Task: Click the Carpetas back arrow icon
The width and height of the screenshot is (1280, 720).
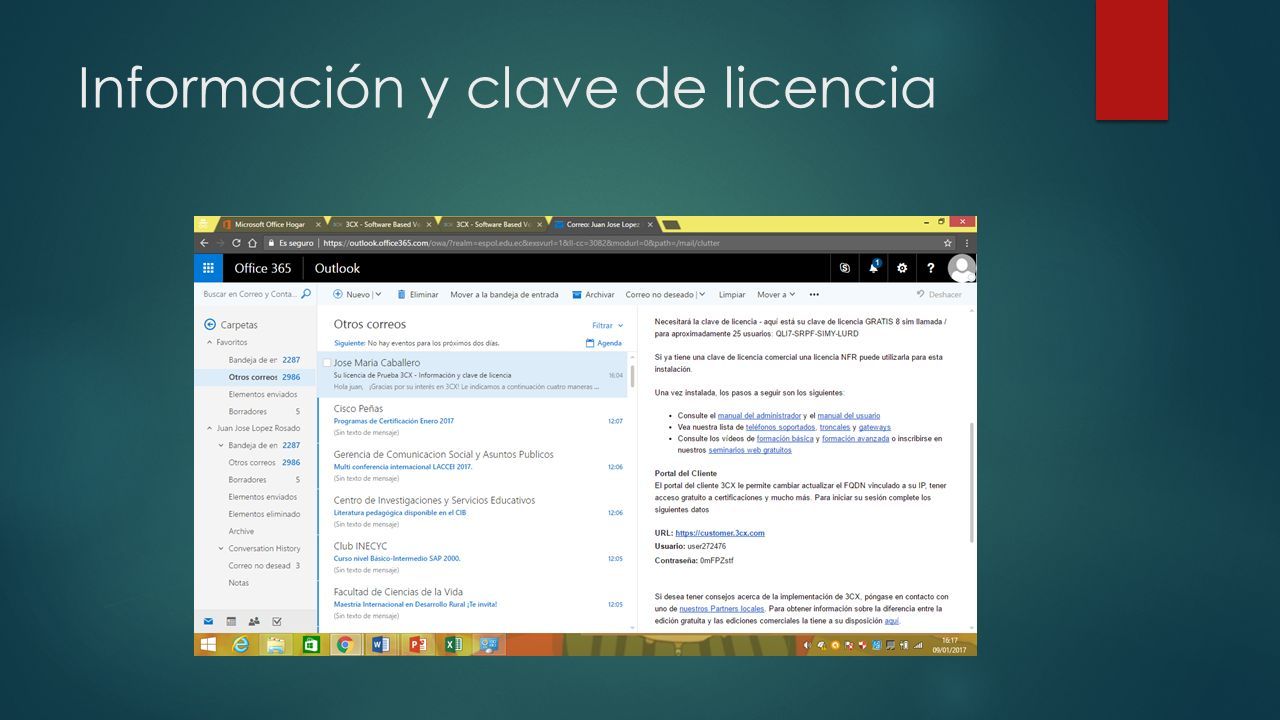Action: (x=210, y=324)
